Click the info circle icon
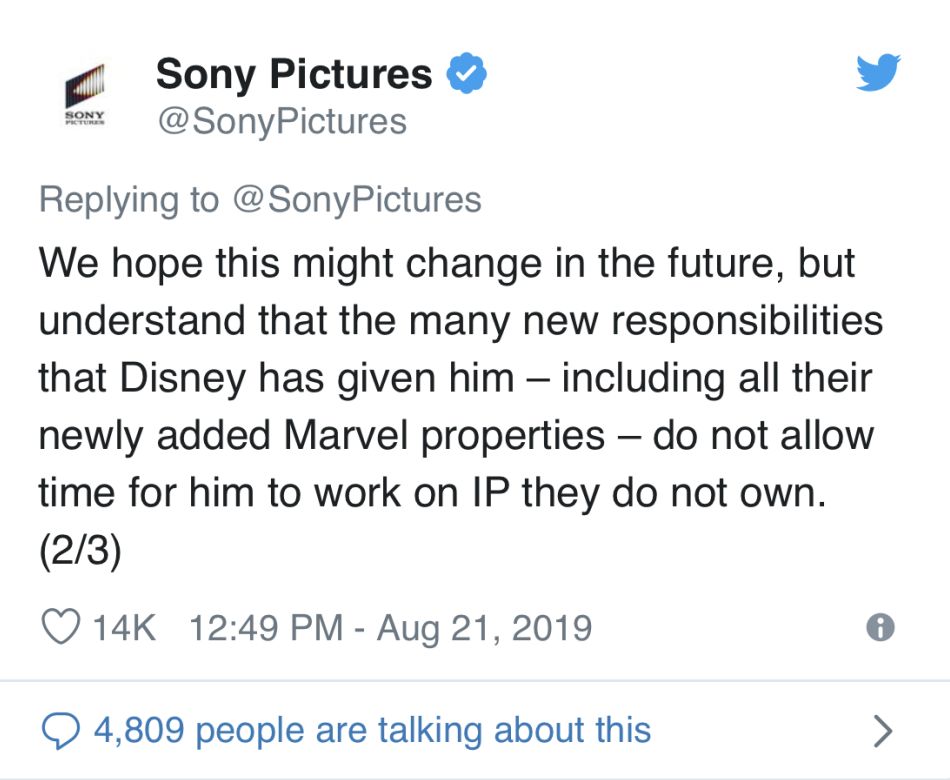Viewport: 950px width, 780px height. [880, 627]
